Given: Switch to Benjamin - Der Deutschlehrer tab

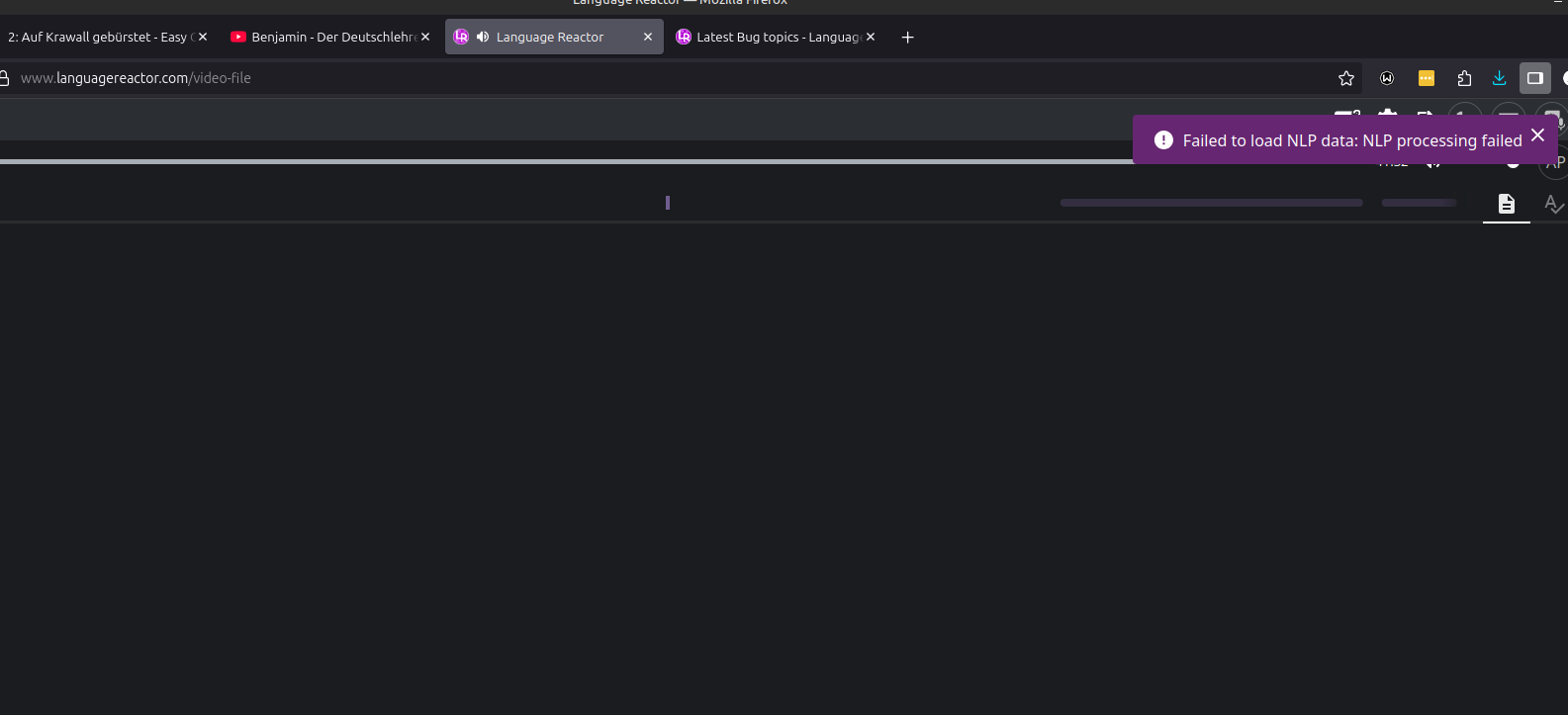Looking at the screenshot, I should [x=326, y=38].
